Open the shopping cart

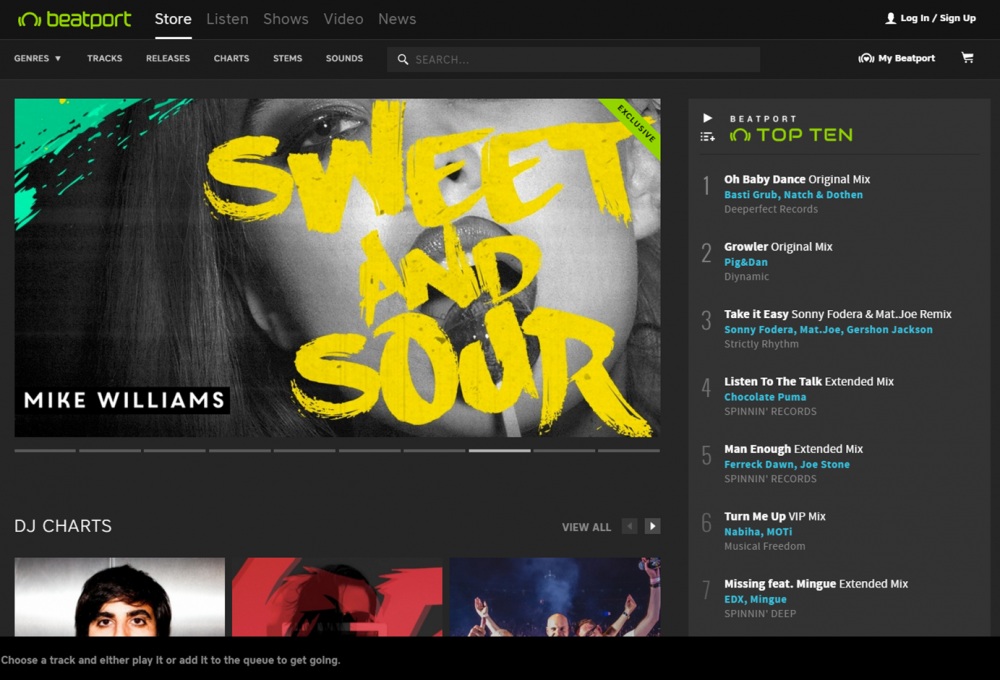[967, 58]
